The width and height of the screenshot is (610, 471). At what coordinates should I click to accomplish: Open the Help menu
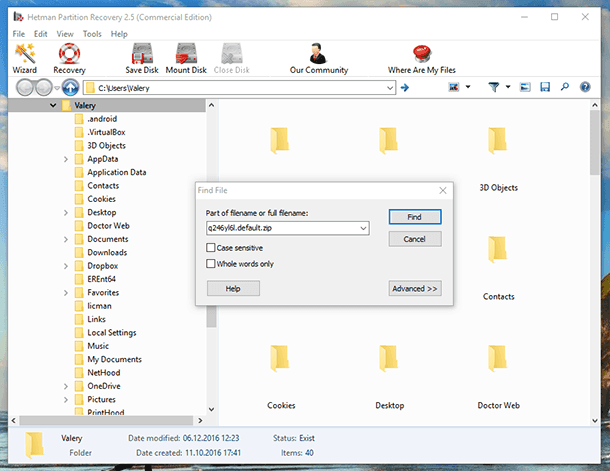(x=119, y=34)
